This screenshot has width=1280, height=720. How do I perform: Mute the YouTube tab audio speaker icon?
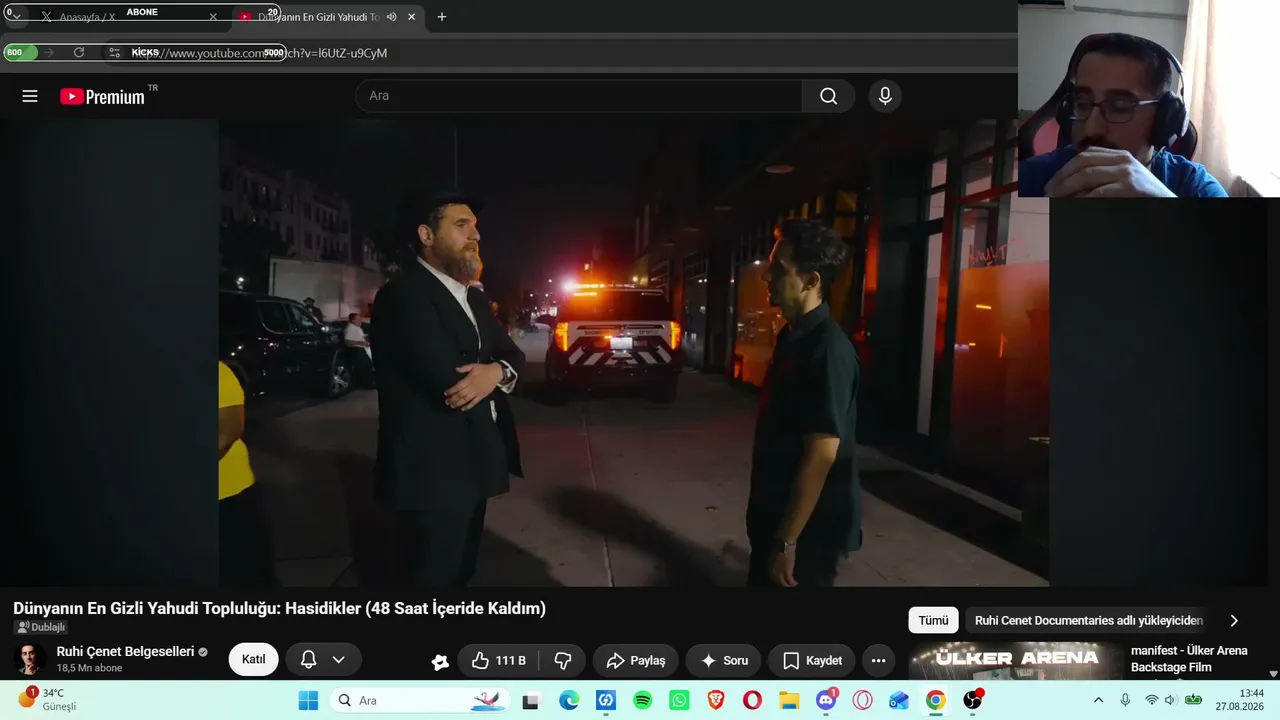click(391, 17)
